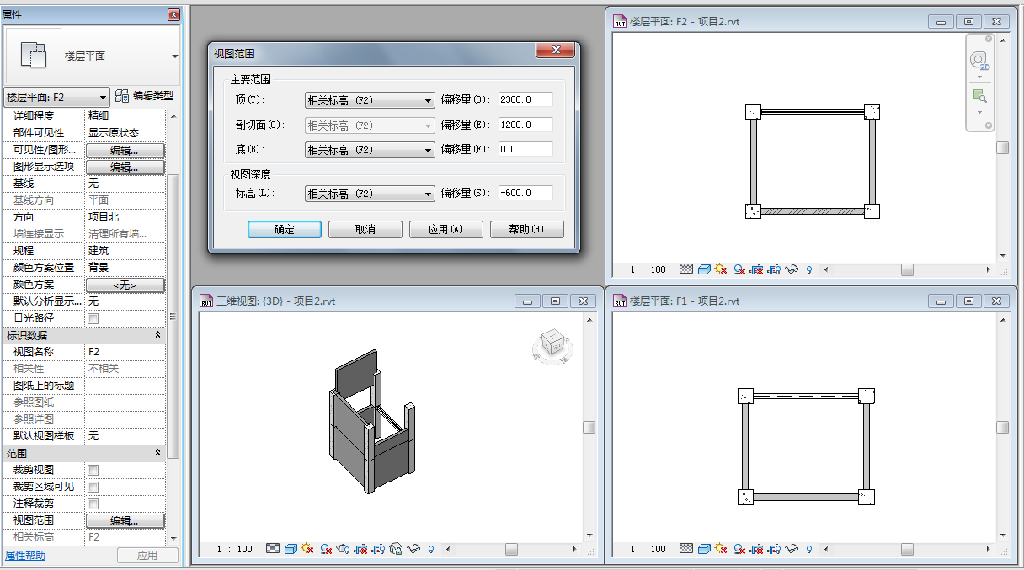1024x570 pixels.
Task: Activate zoom region tool in F2 navigation bar
Action: (x=979, y=96)
